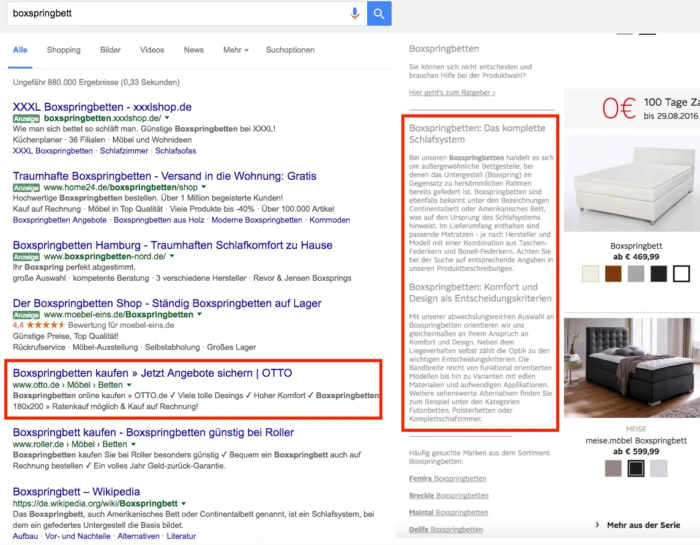Open Suchoptionen search tools
Screen dimensions: 700x545
(x=290, y=50)
